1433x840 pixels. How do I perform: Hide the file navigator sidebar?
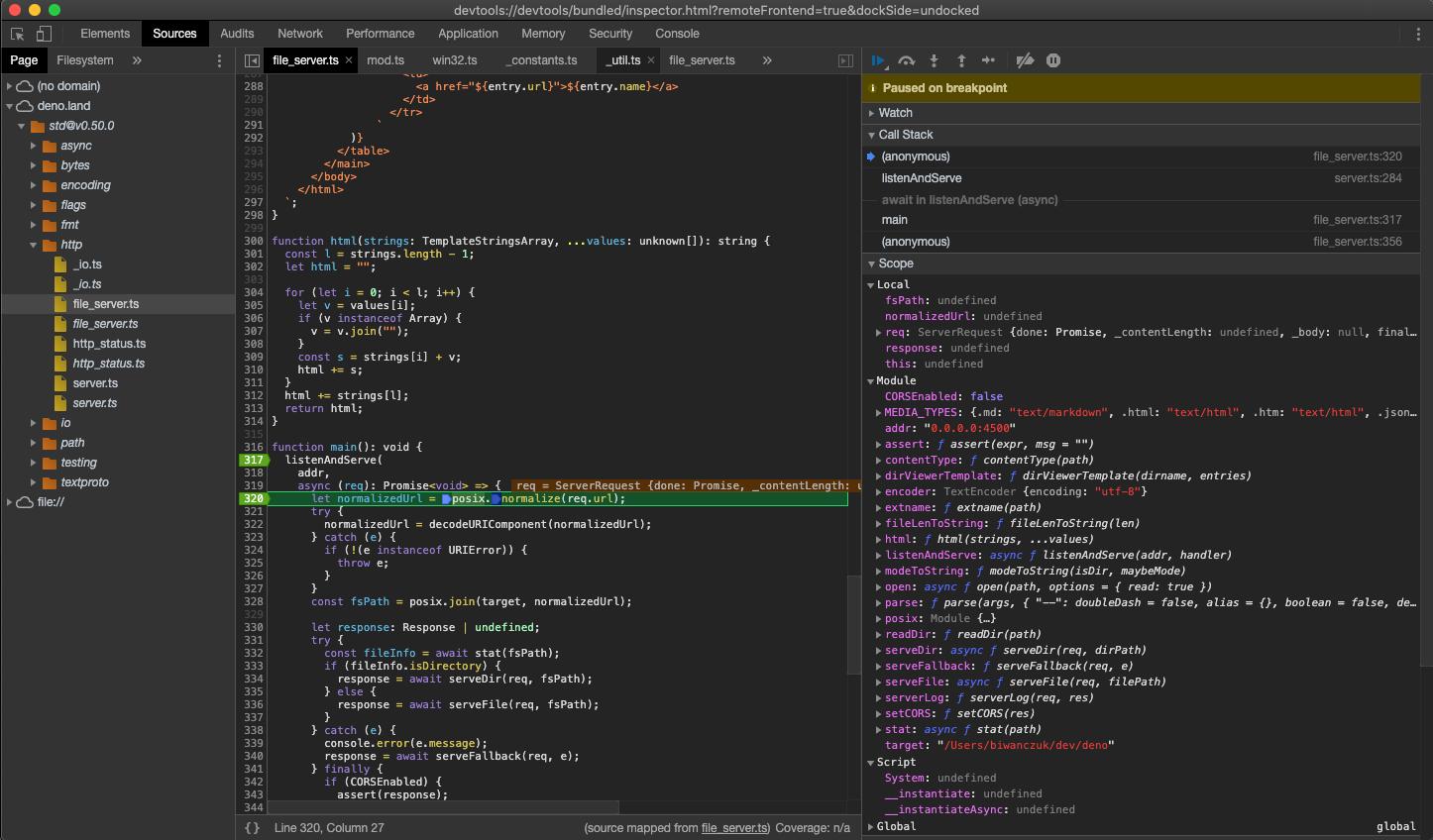click(252, 60)
